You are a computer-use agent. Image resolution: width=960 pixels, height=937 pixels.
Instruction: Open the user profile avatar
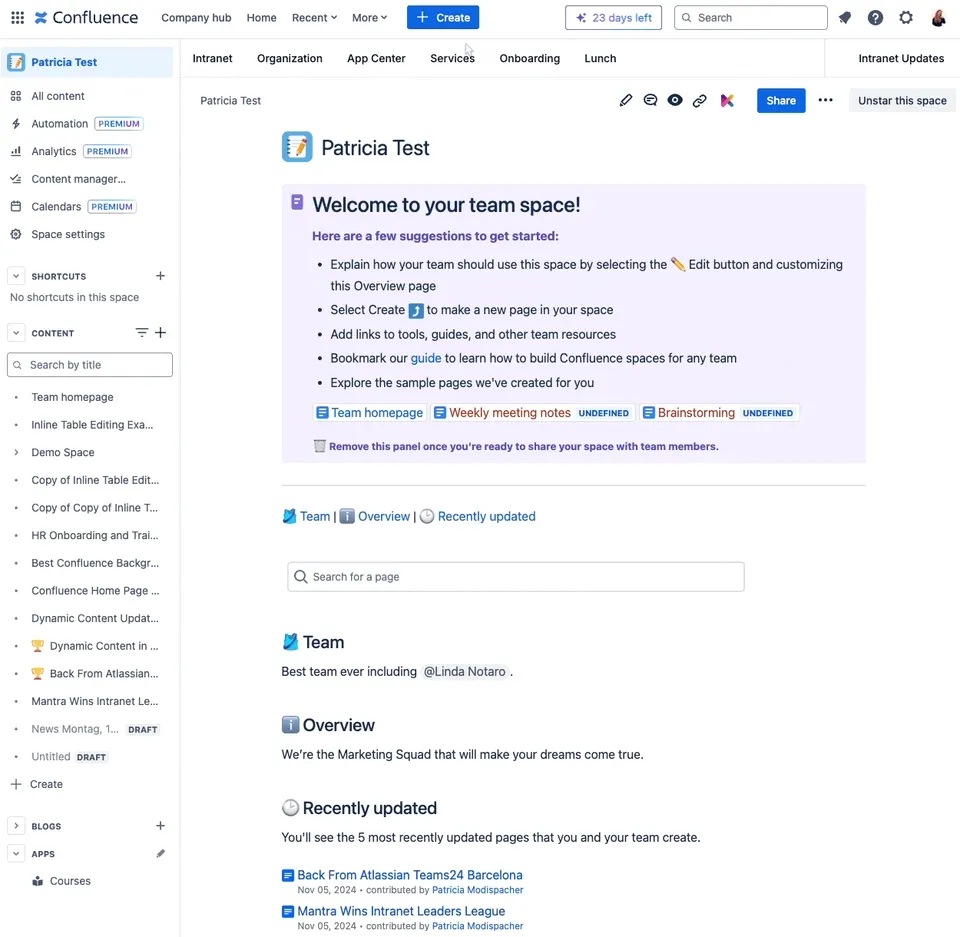pos(938,18)
